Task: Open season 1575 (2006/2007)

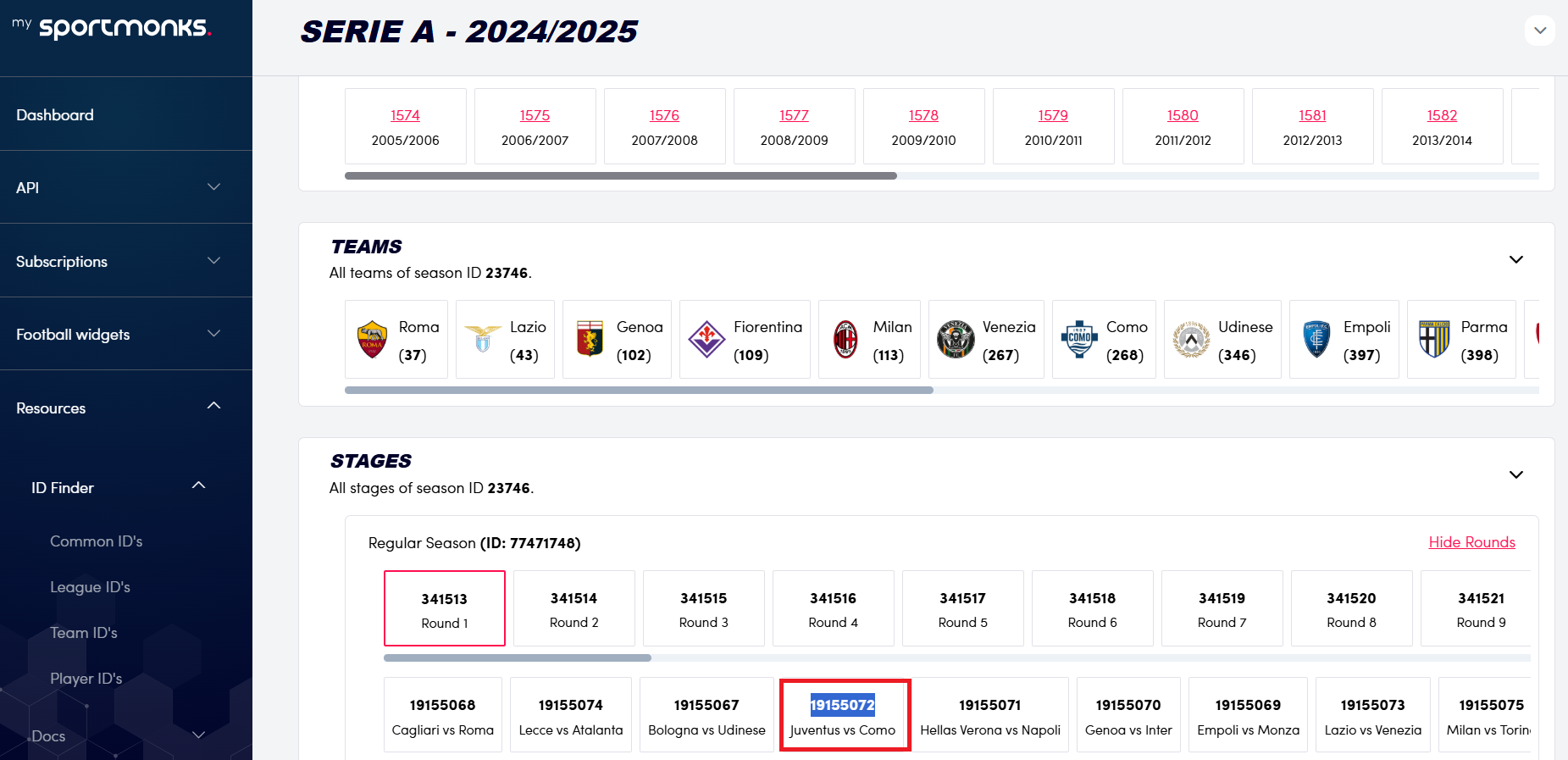Action: pyautogui.click(x=535, y=115)
